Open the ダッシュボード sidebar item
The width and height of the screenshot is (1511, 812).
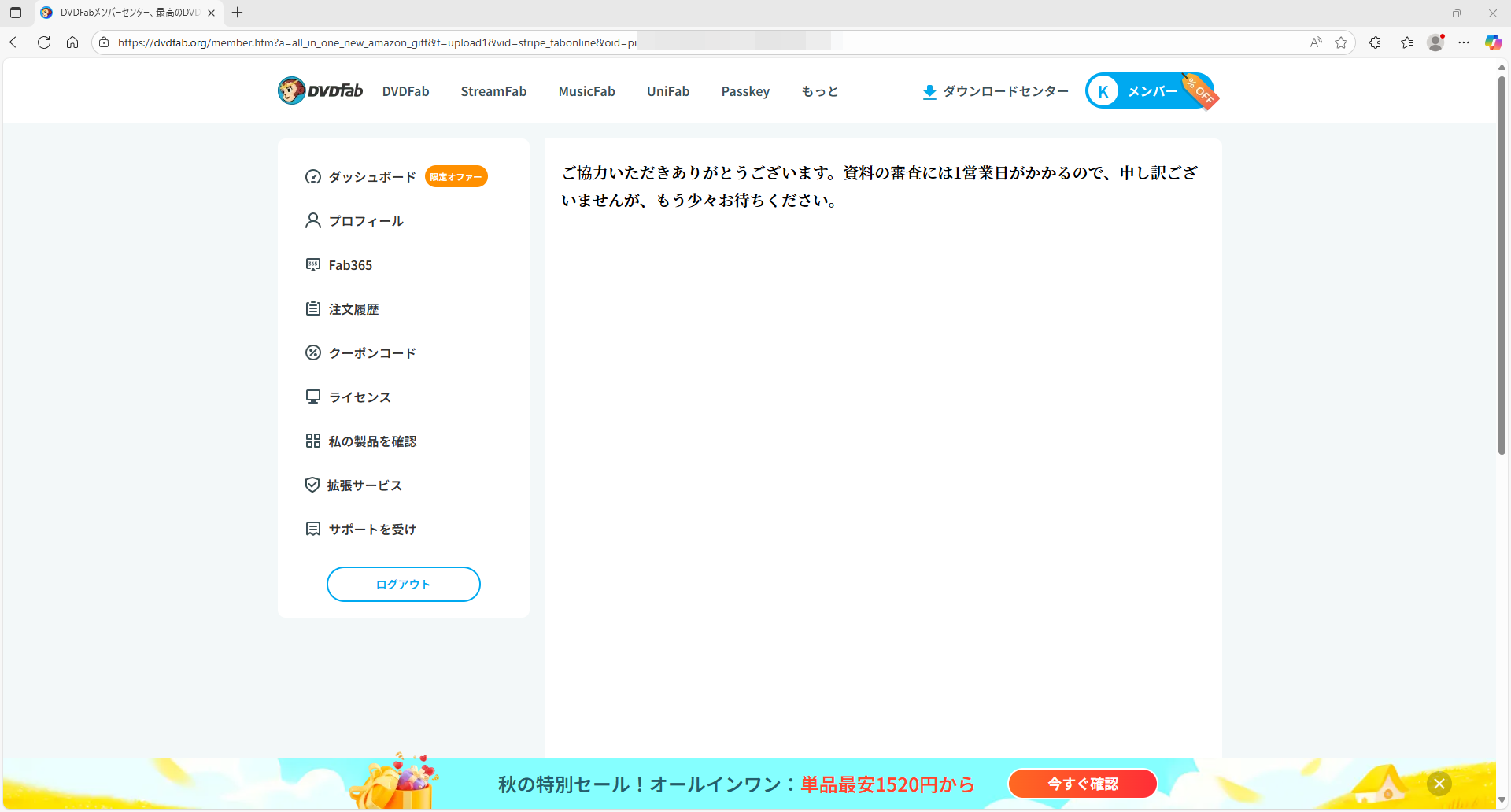pyautogui.click(x=371, y=177)
